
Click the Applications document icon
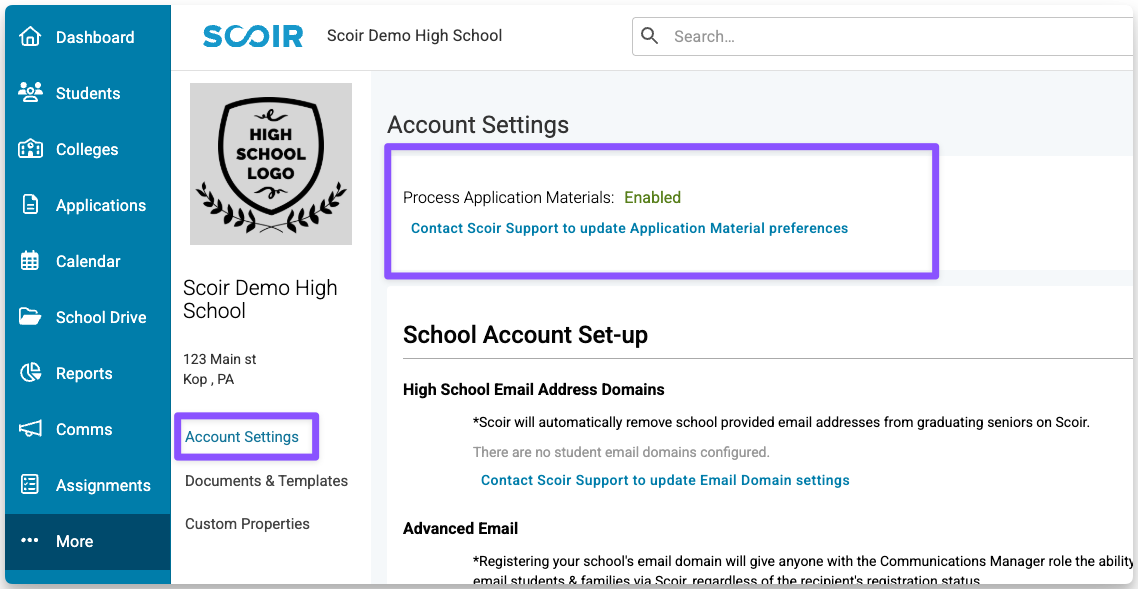30,205
